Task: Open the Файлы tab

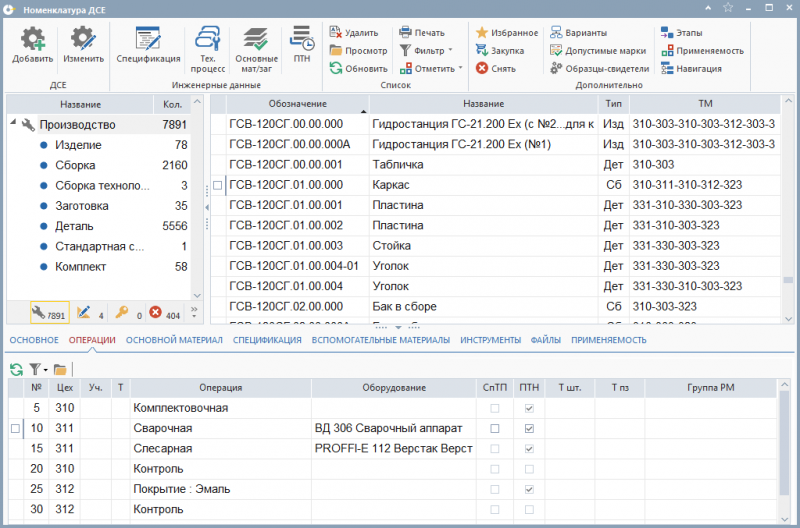Action: pos(545,340)
